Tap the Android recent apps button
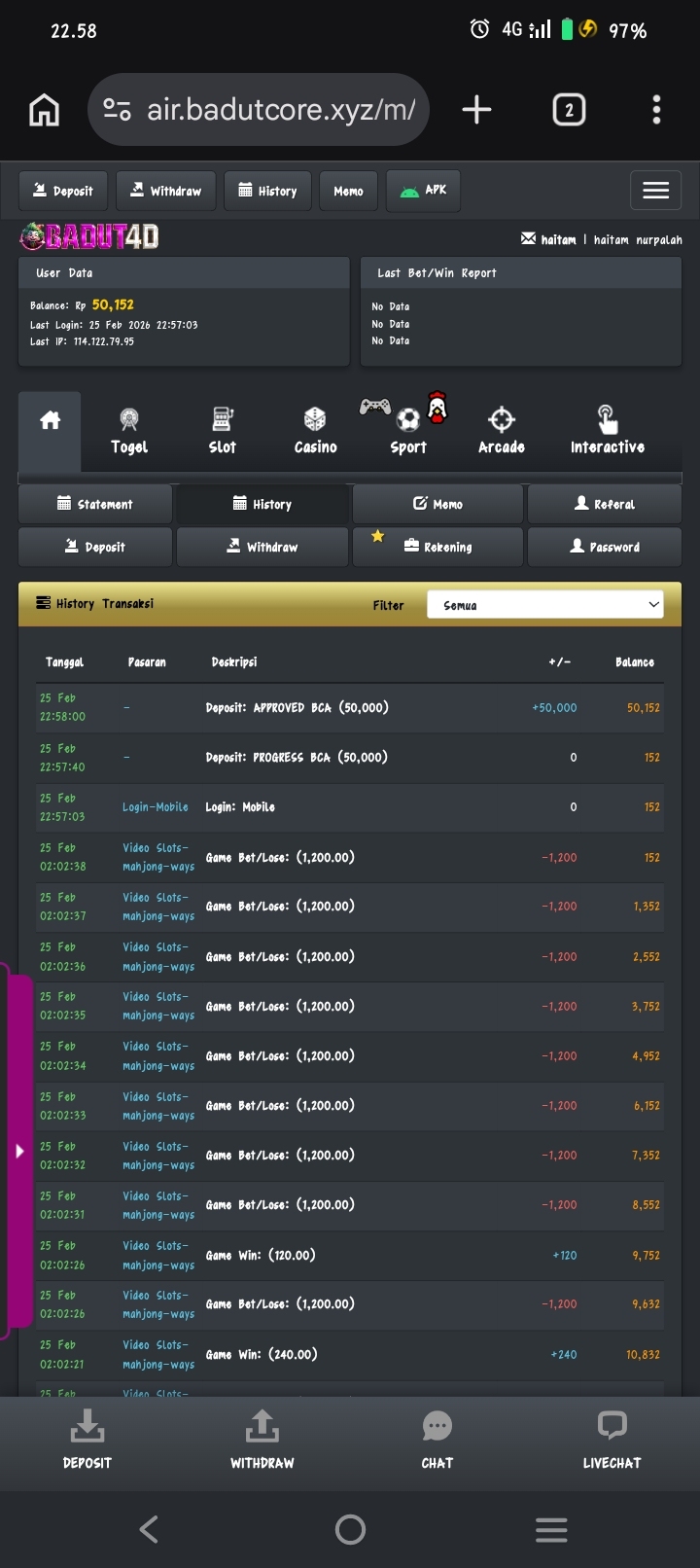Screen dimensions: 700x1568 click(x=551, y=1530)
